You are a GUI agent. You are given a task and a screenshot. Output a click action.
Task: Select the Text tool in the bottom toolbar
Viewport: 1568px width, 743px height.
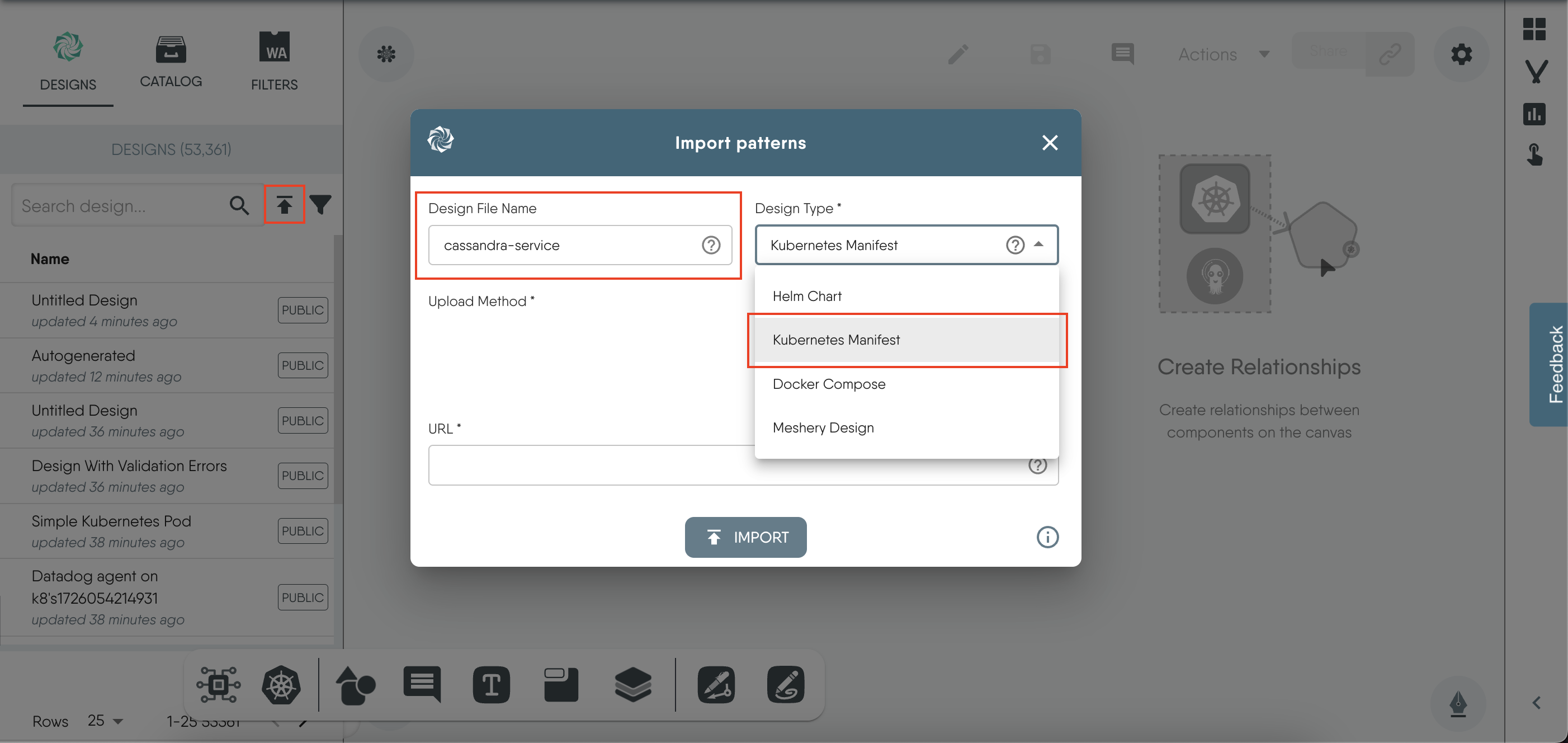pos(491,685)
